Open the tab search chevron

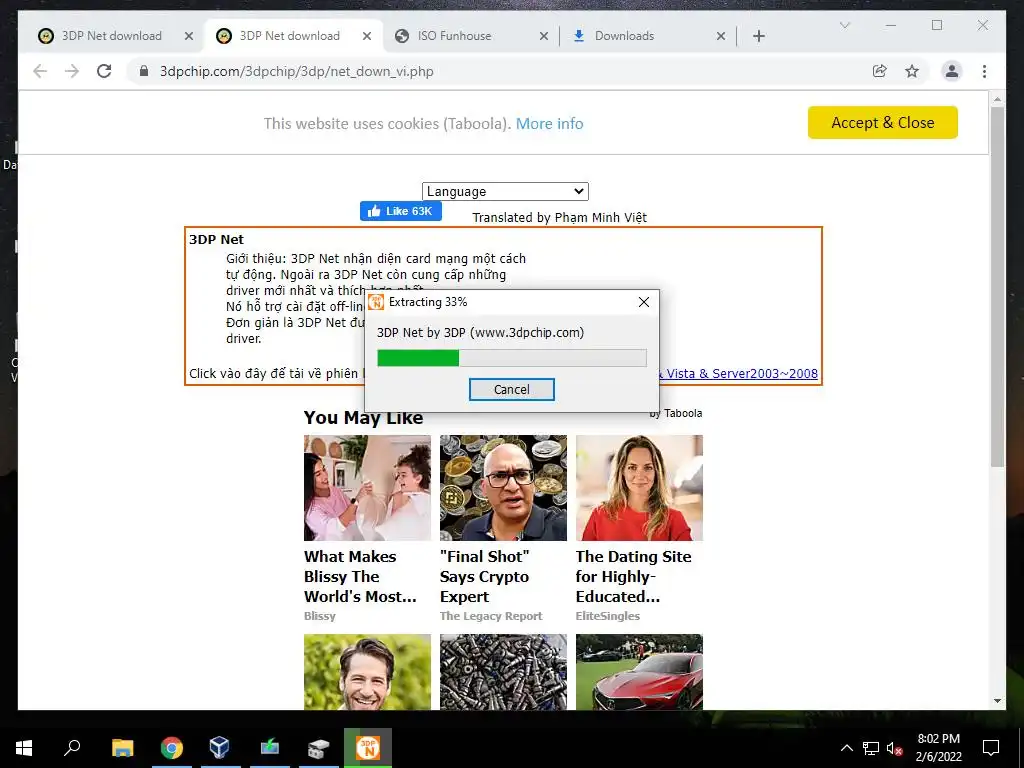coord(844,25)
